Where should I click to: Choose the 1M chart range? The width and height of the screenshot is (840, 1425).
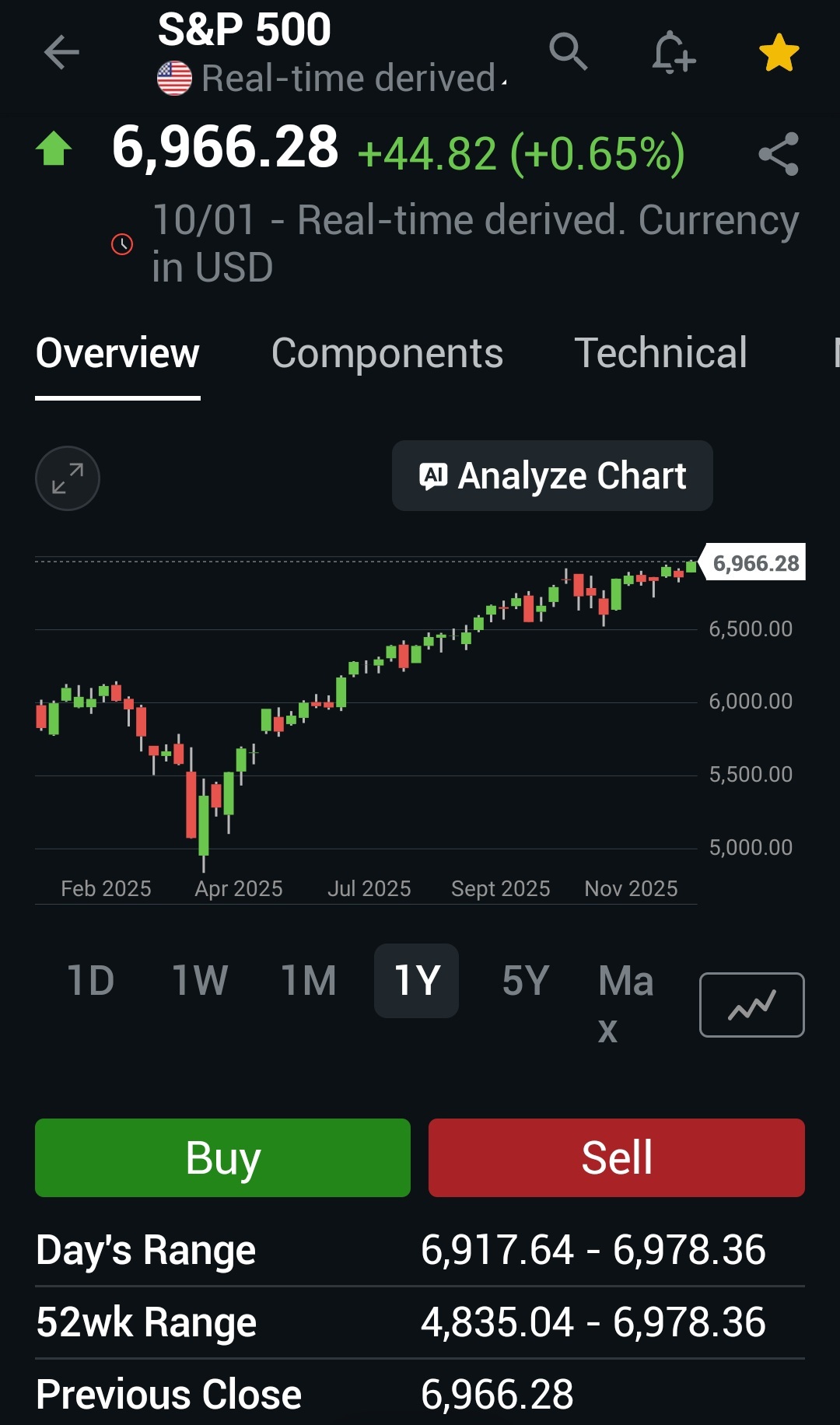tap(309, 981)
